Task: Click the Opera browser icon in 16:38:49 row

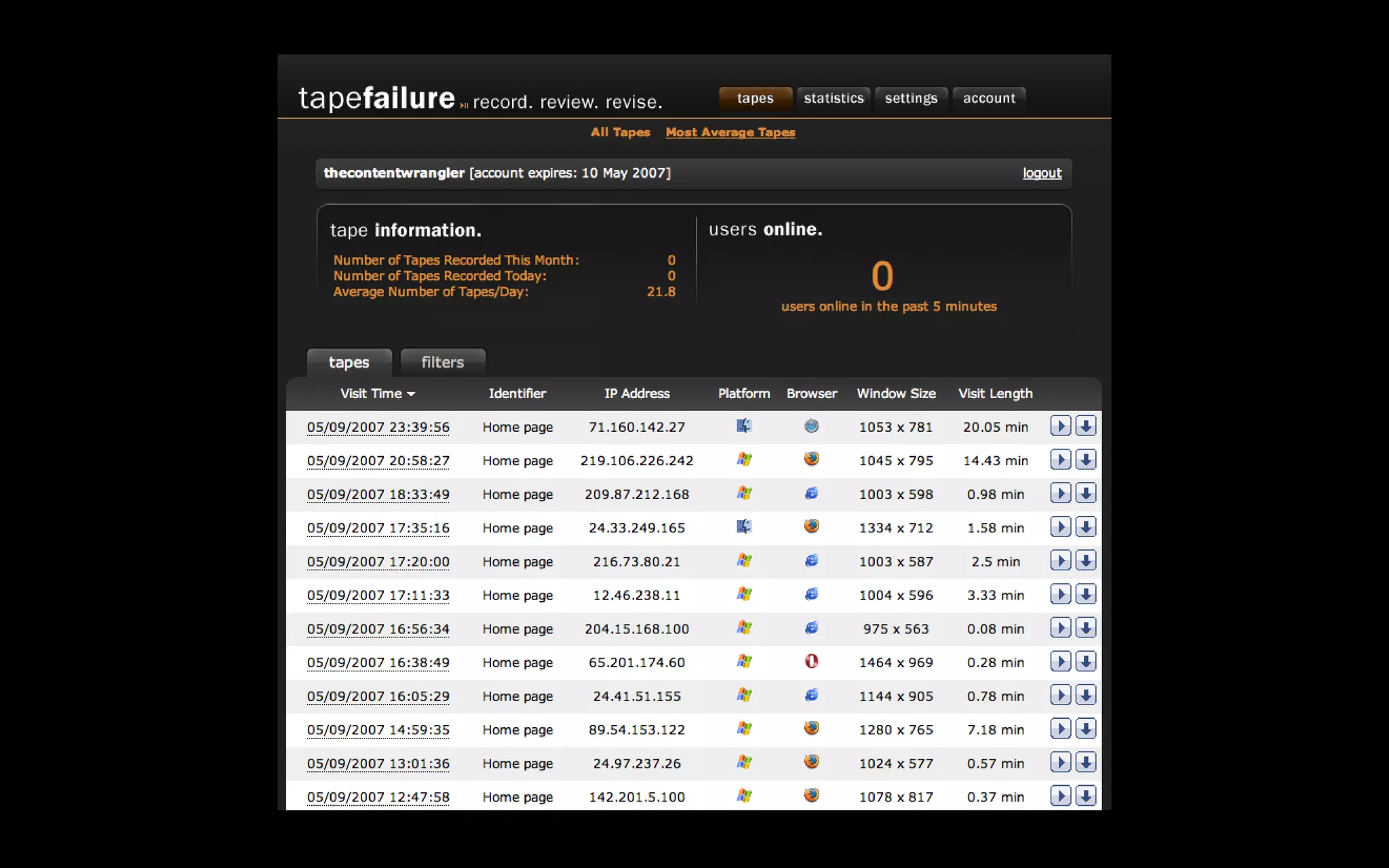Action: [811, 661]
